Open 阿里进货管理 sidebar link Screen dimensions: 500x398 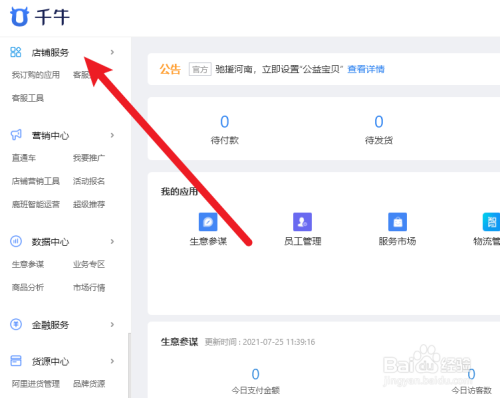36,384
